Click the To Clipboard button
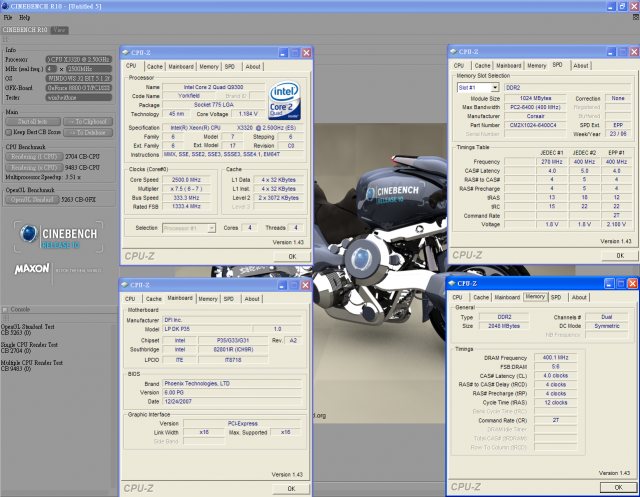 click(x=88, y=122)
